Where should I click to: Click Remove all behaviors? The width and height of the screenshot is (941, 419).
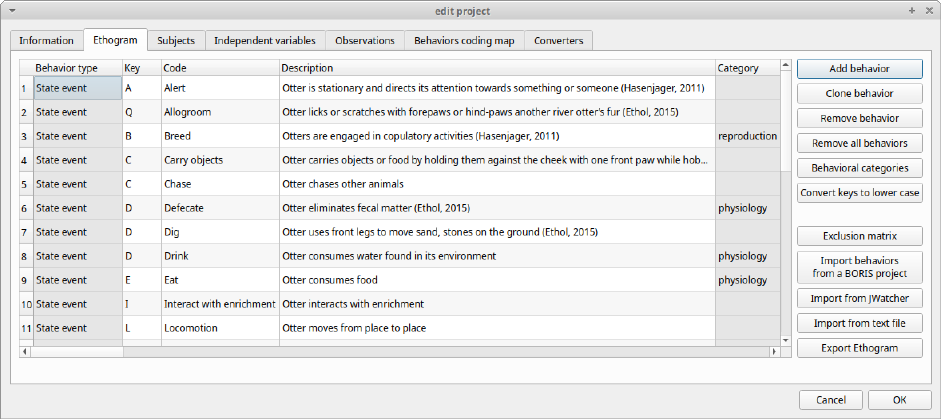click(x=860, y=143)
